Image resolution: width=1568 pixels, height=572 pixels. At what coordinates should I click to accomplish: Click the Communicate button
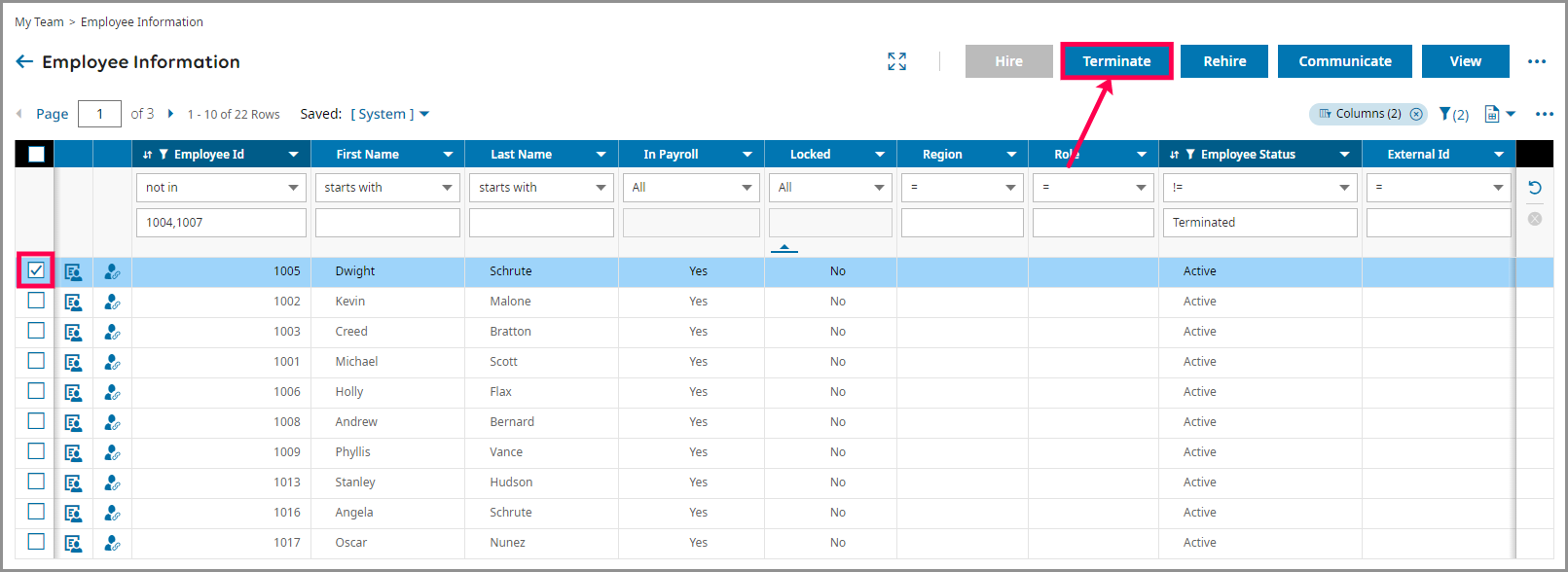pos(1345,61)
